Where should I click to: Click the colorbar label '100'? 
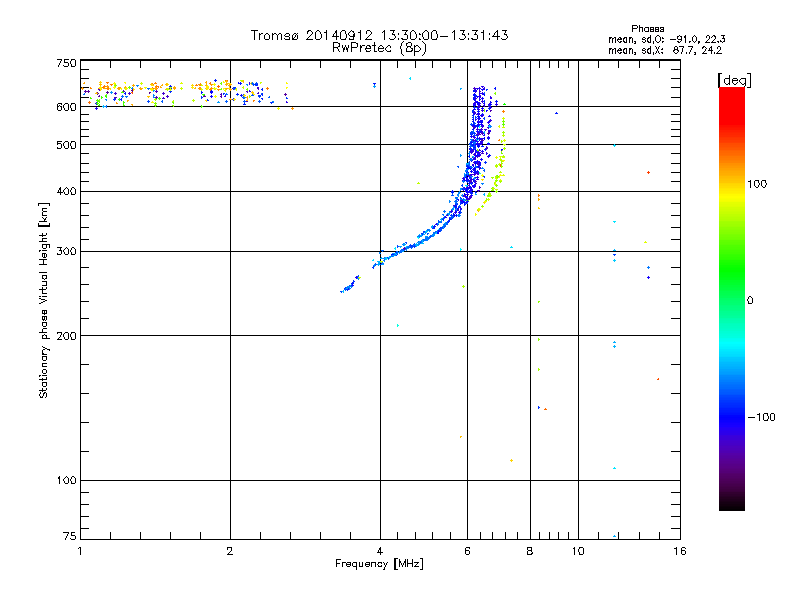[757, 184]
